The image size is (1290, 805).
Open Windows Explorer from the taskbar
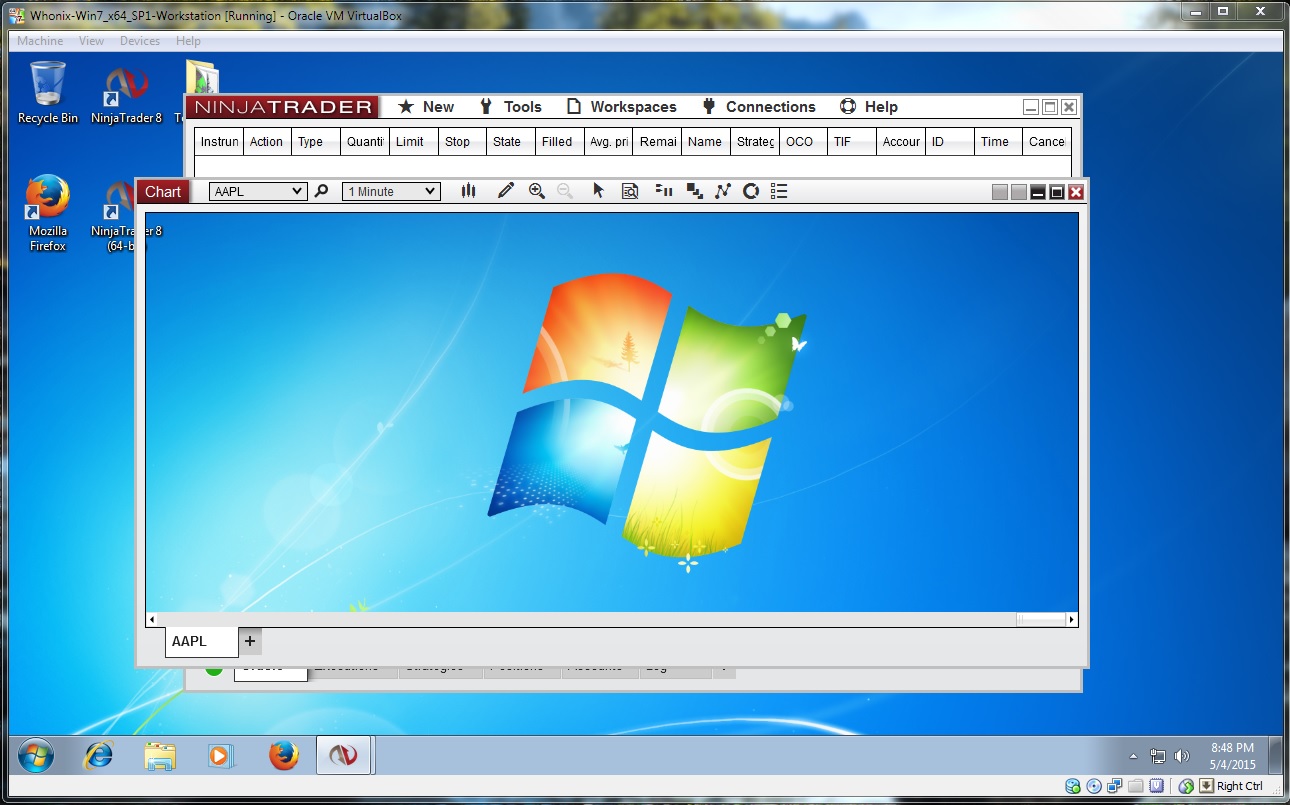click(160, 756)
